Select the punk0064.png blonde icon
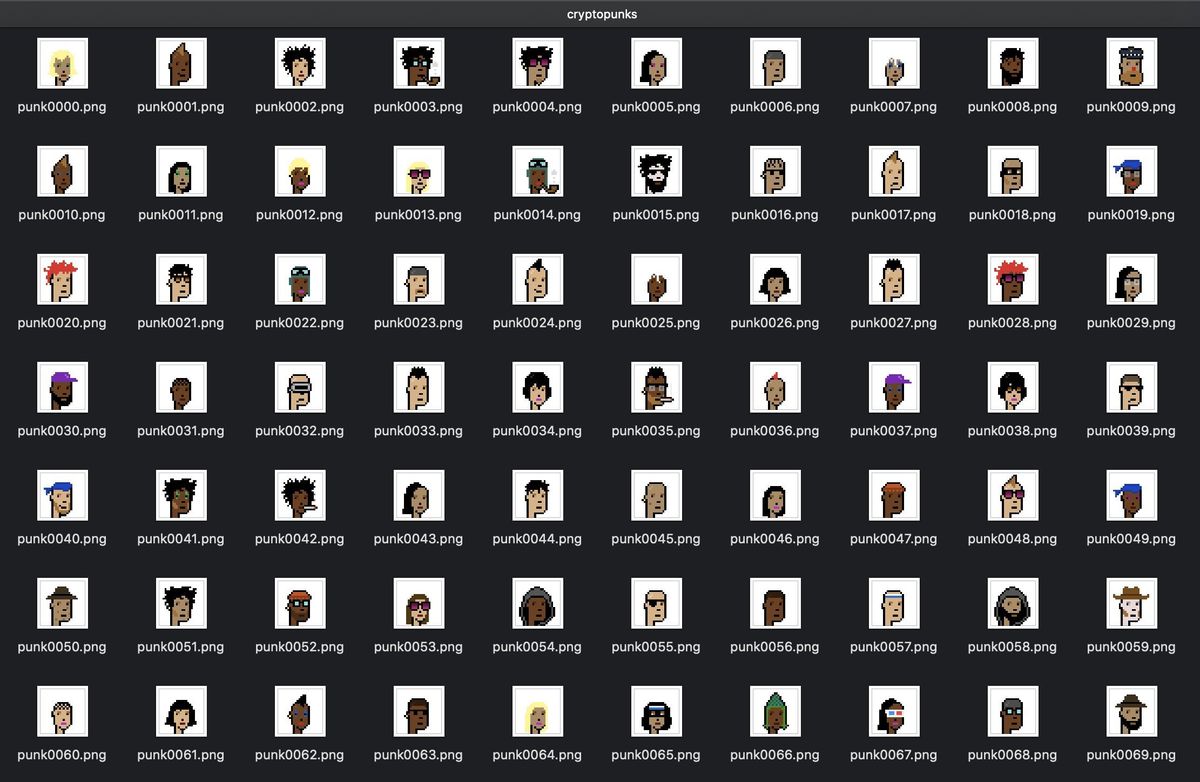 538,711
